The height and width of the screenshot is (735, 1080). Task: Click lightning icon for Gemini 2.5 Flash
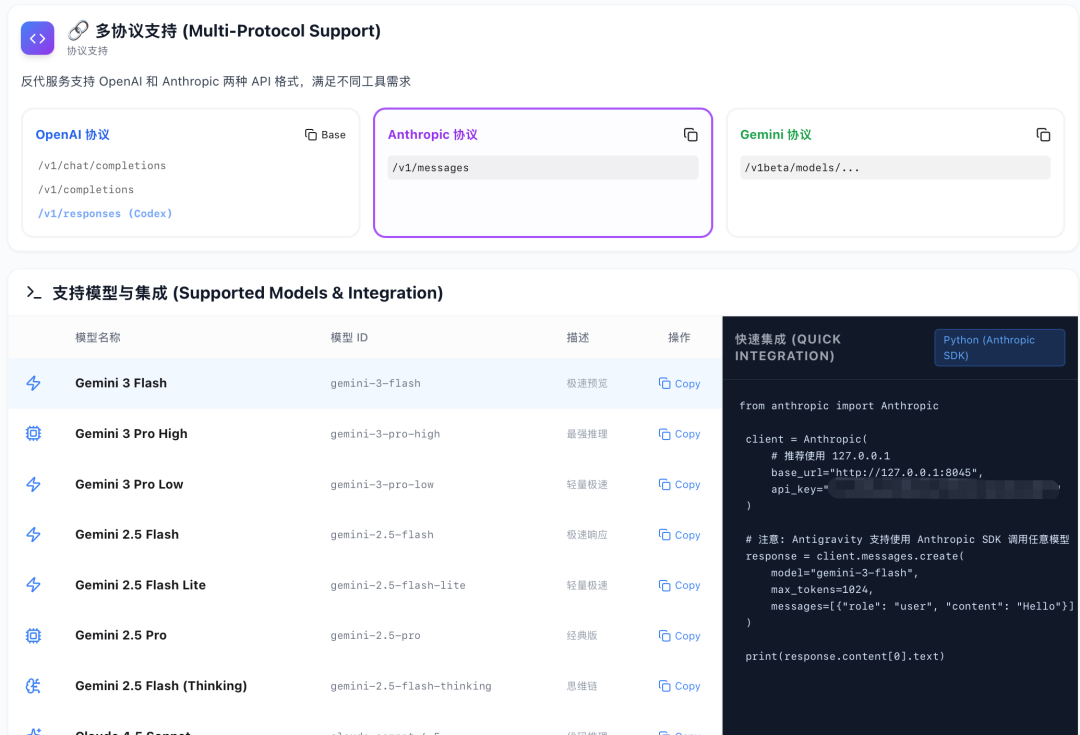point(33,535)
